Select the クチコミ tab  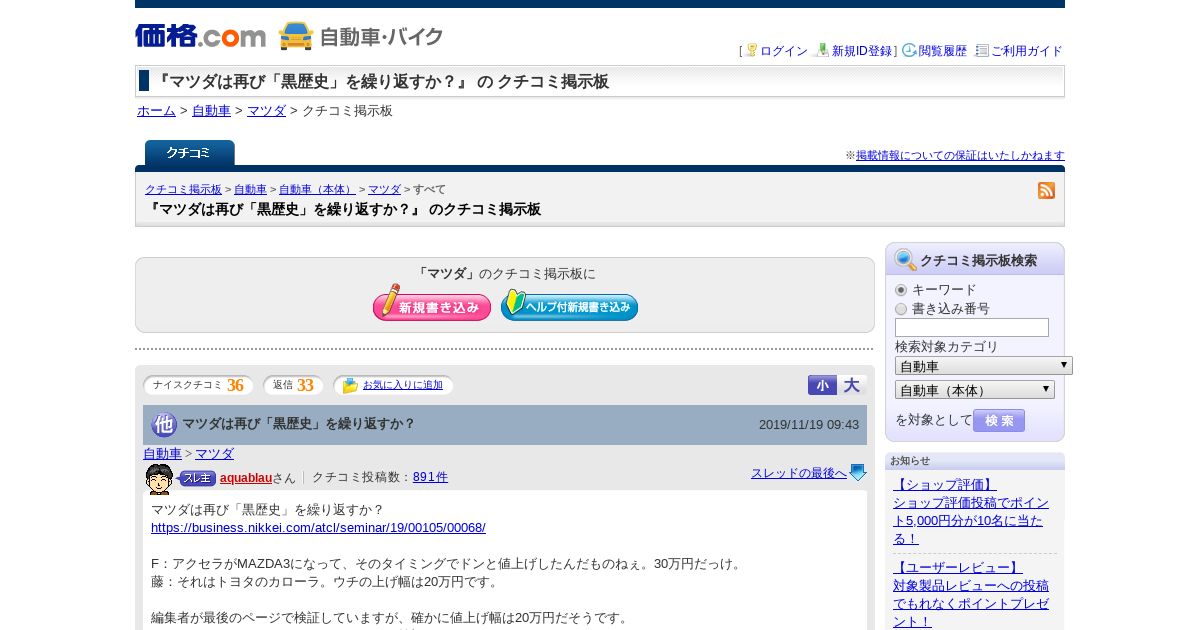[189, 153]
